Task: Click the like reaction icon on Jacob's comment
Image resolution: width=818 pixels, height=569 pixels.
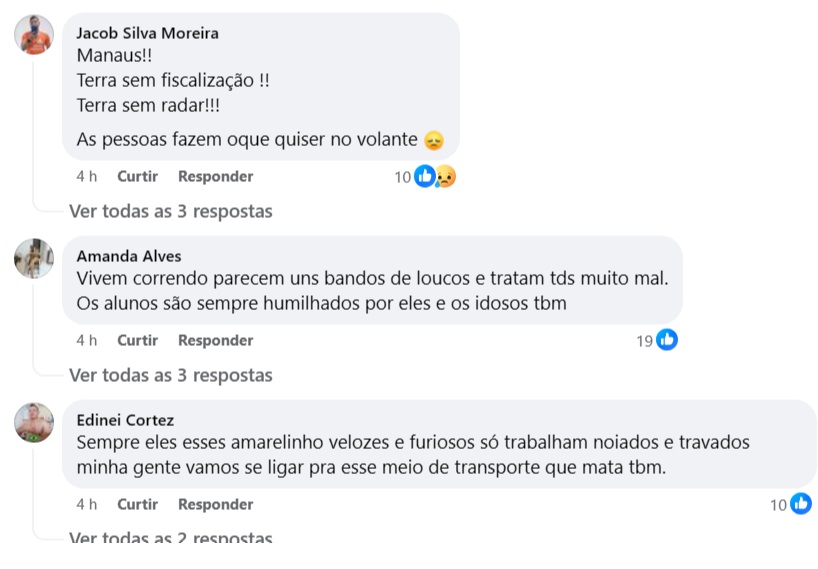Action: [425, 177]
